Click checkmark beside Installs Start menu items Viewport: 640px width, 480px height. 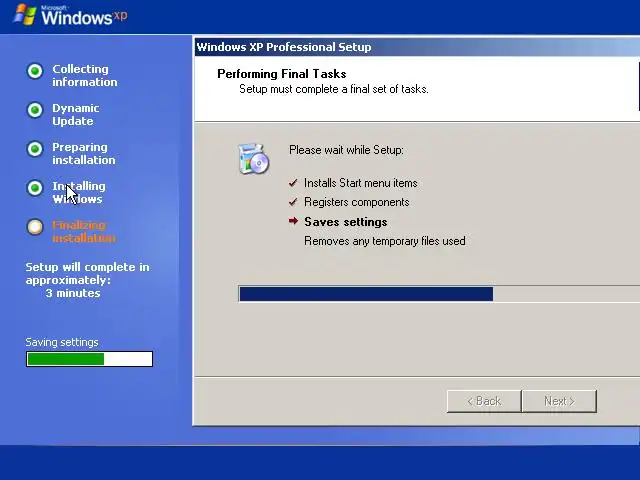point(293,183)
